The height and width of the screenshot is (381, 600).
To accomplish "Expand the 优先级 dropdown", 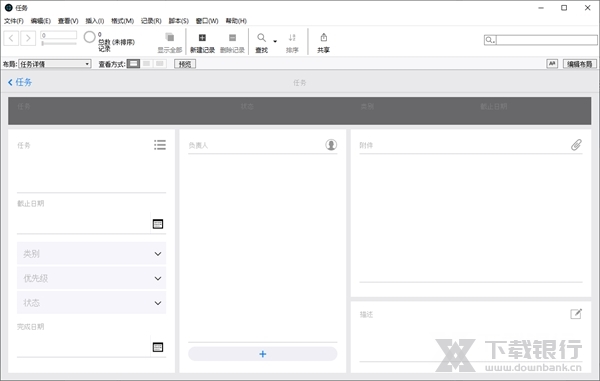I will 91,278.
